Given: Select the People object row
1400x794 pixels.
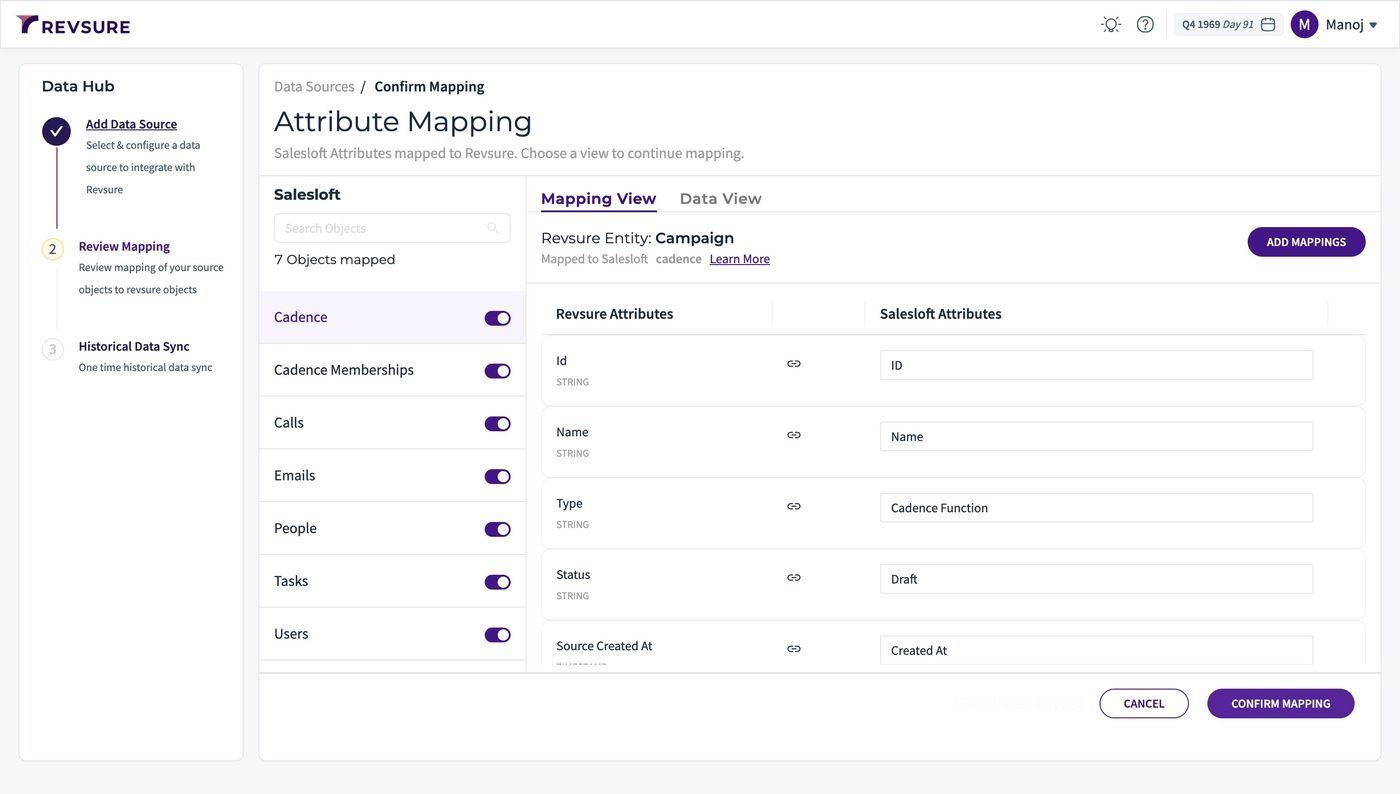Looking at the screenshot, I should click(392, 528).
